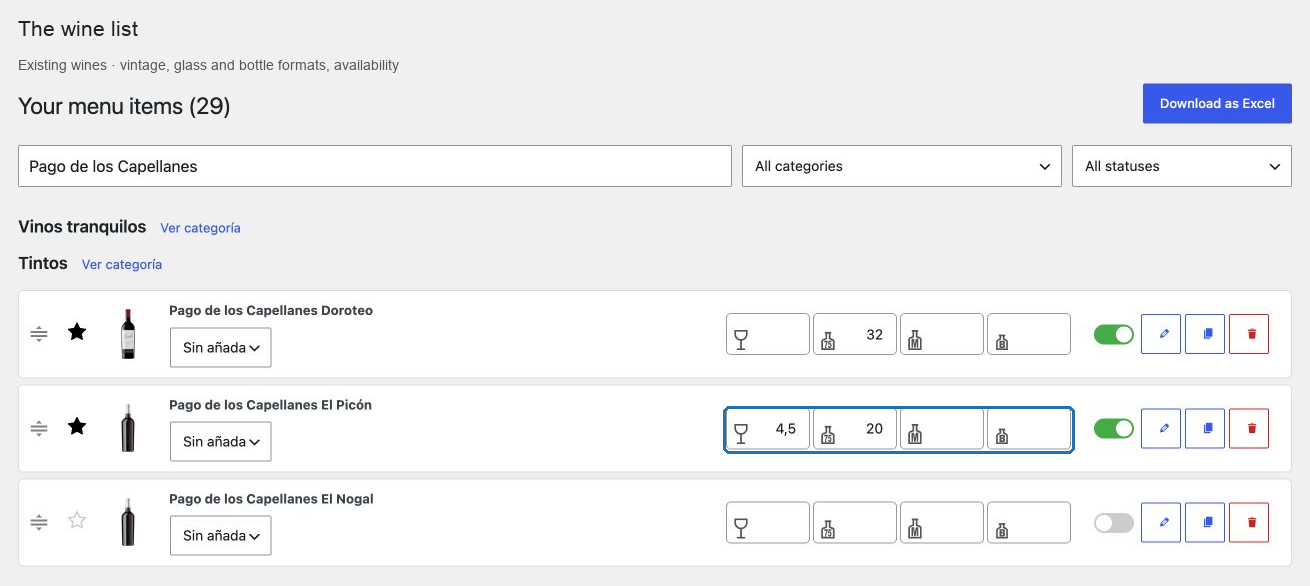The image size is (1310, 586).
Task: Grab the reorder handle for Doroteo
Action: tap(39, 334)
